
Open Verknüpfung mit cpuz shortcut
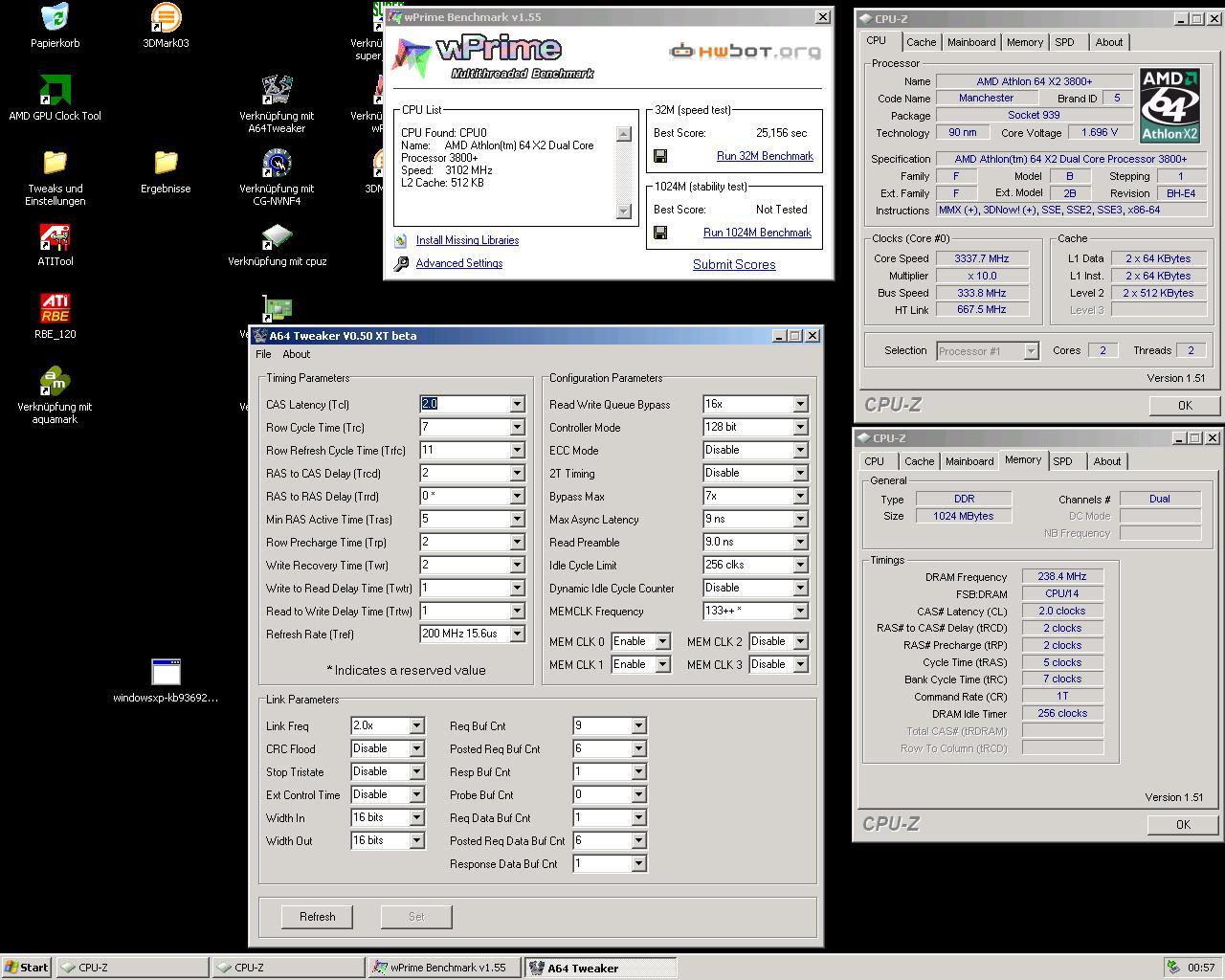point(277,235)
